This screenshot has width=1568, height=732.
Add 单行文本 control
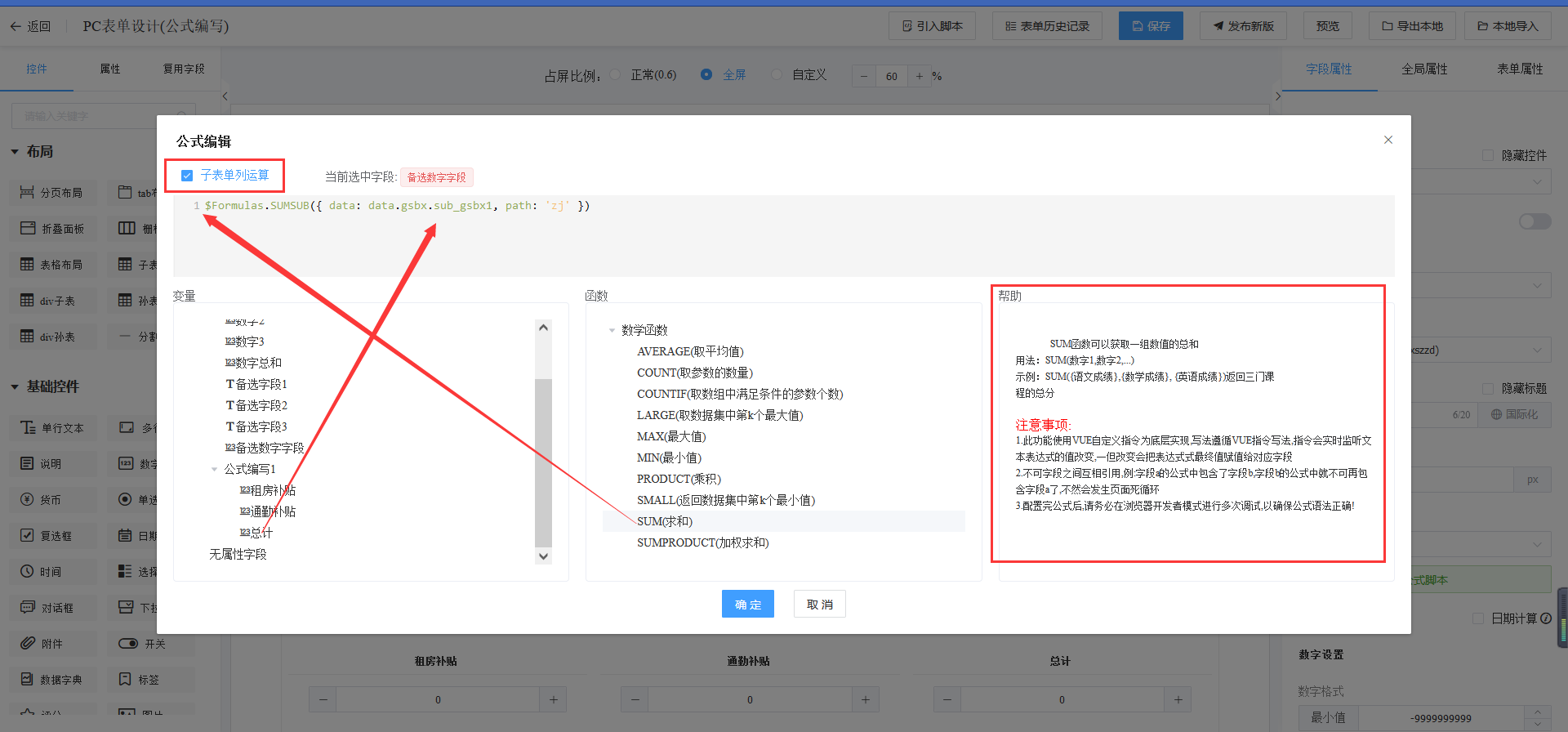53,428
